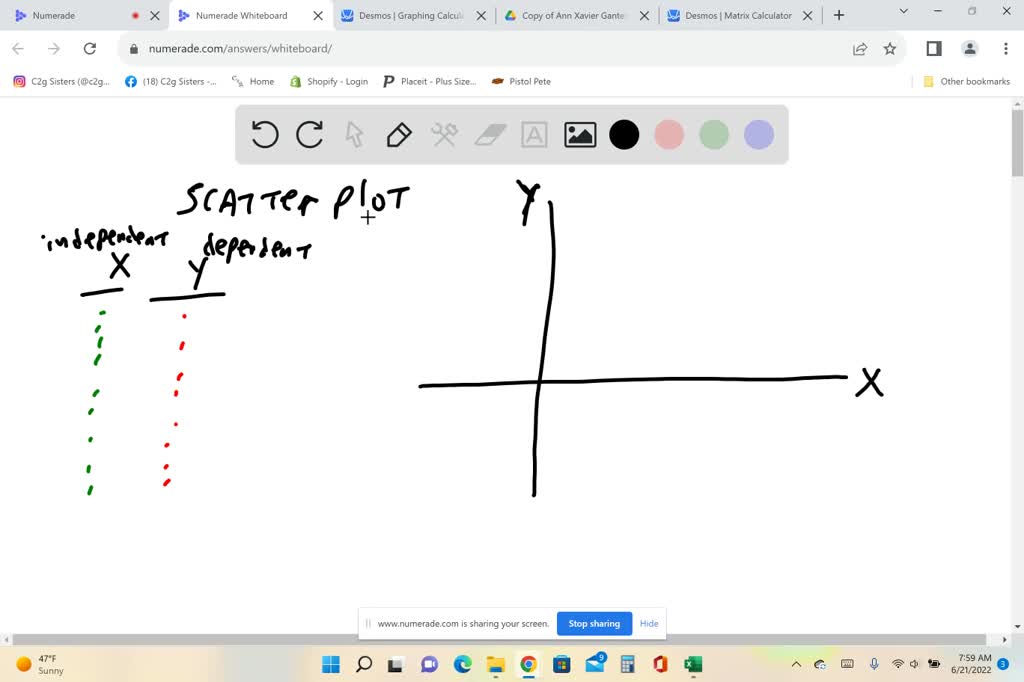Select the pointer selection tool
The height and width of the screenshot is (682, 1024).
pyautogui.click(x=354, y=134)
